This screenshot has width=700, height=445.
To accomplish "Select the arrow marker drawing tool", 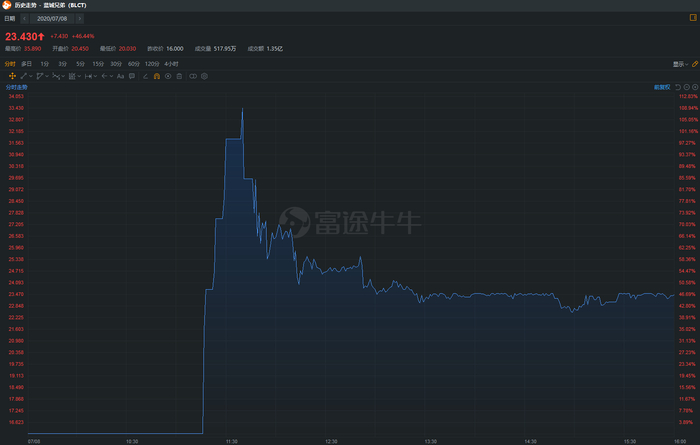I will (104, 76).
